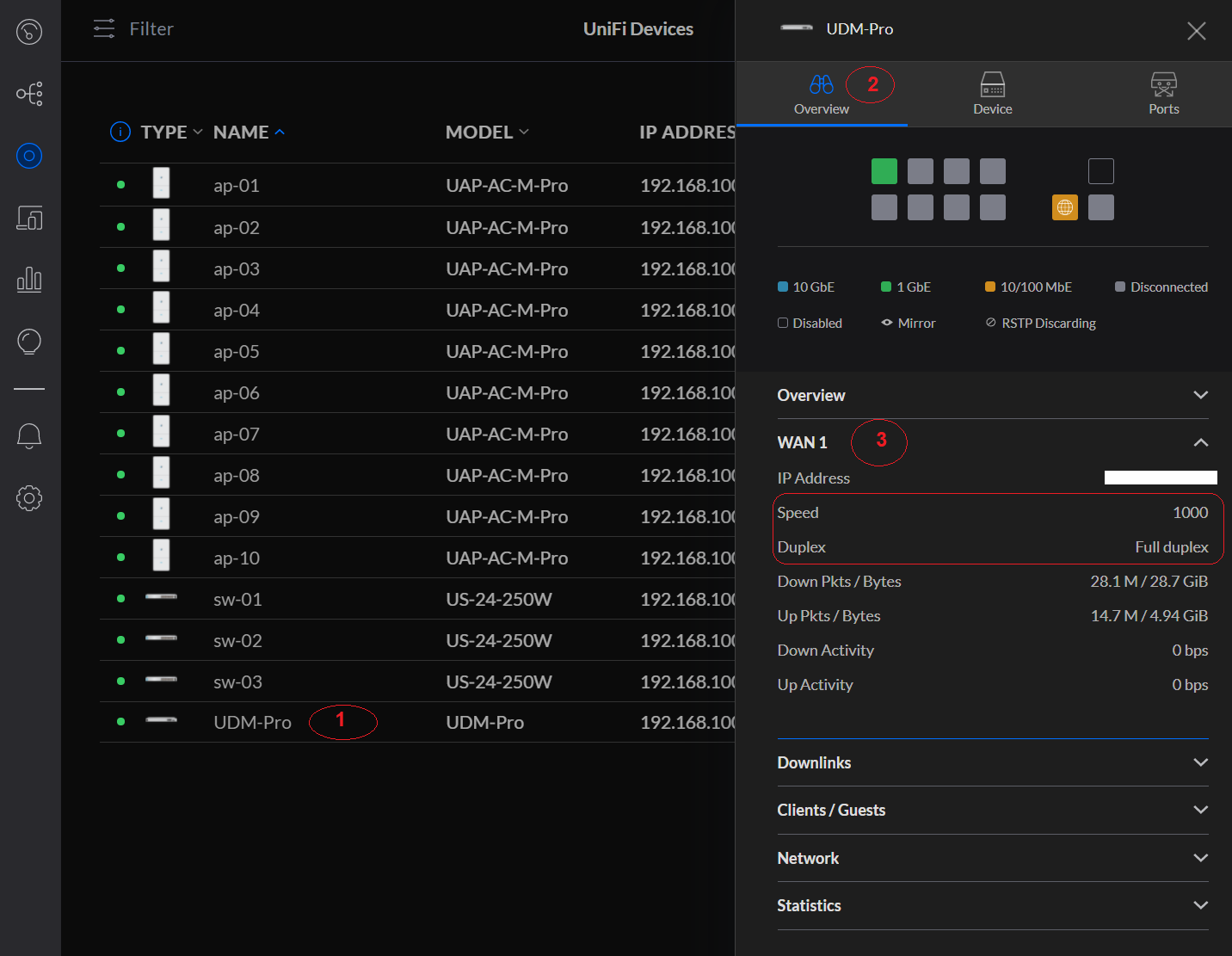
Task: Open the sw-02 device row
Action: tap(417, 640)
